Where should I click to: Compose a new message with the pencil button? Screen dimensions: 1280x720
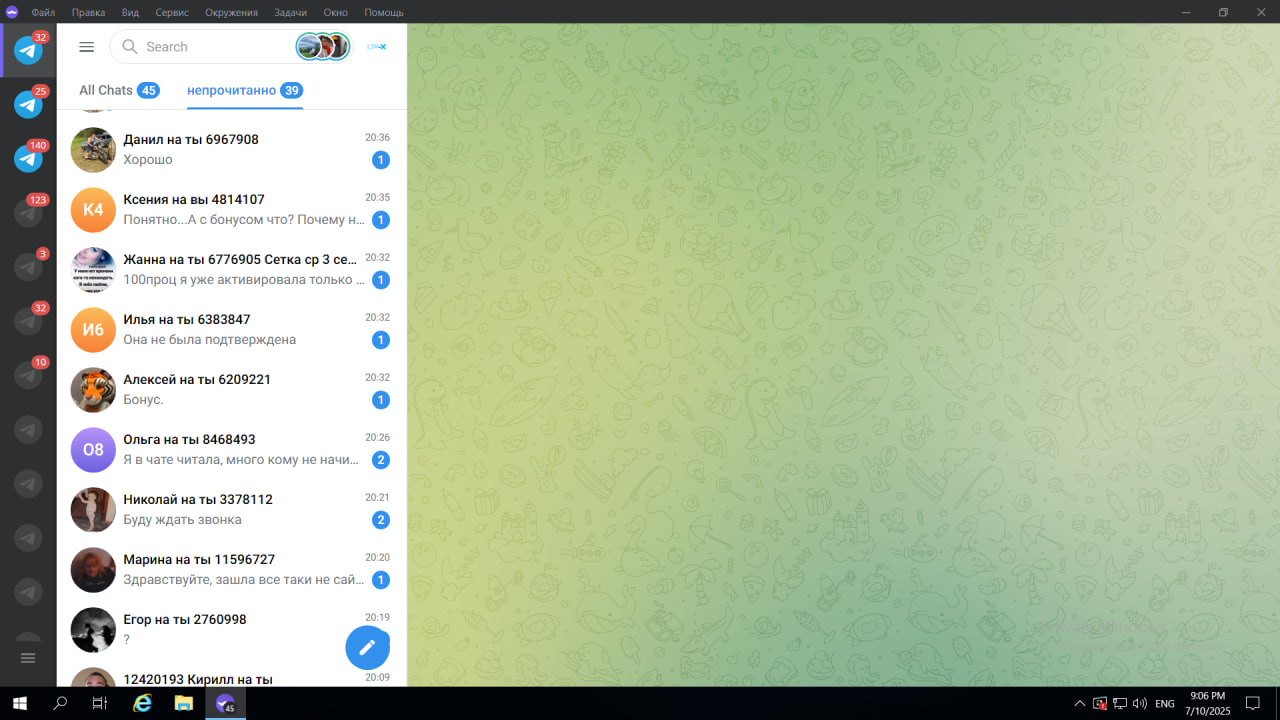[367, 647]
